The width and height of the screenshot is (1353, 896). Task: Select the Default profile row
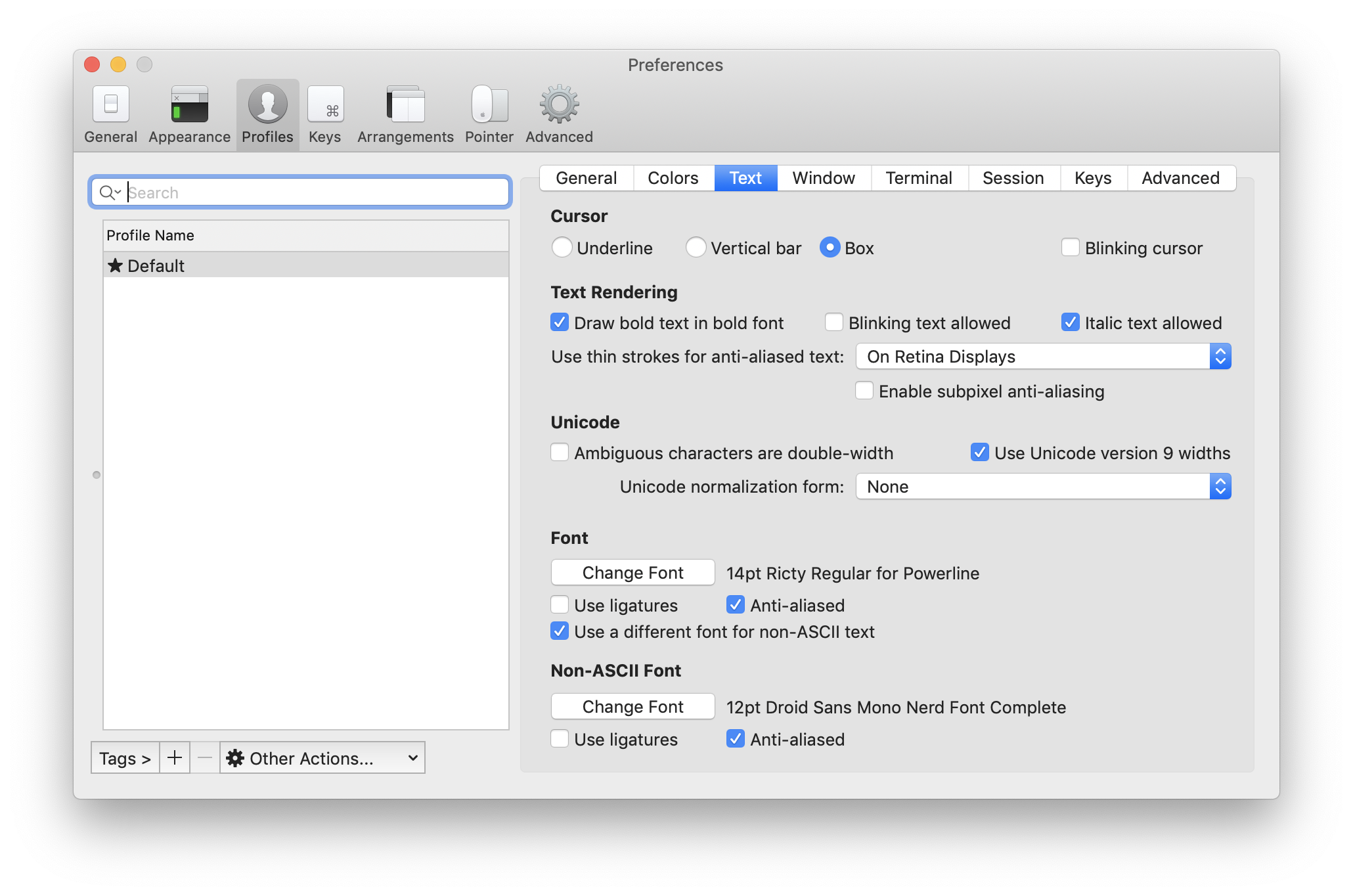305,265
